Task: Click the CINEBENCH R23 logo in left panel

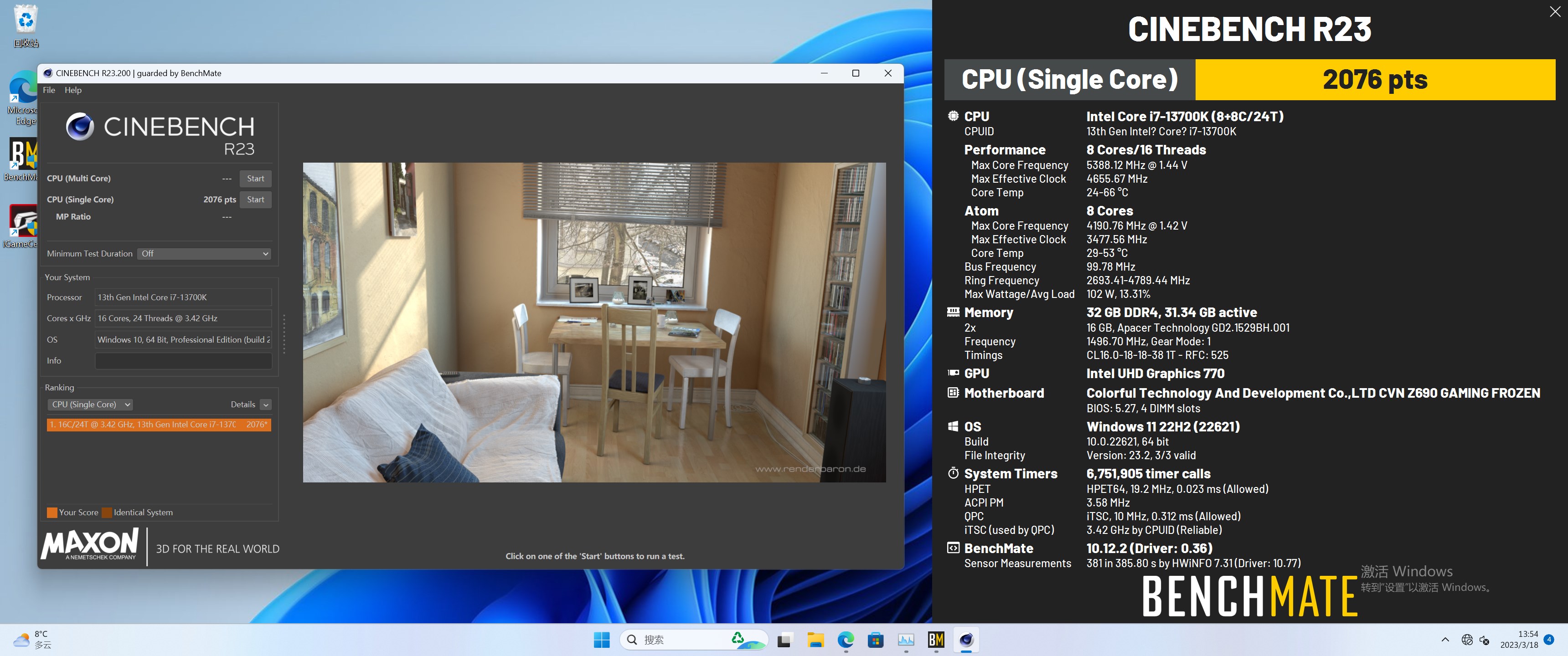Action: 160,134
